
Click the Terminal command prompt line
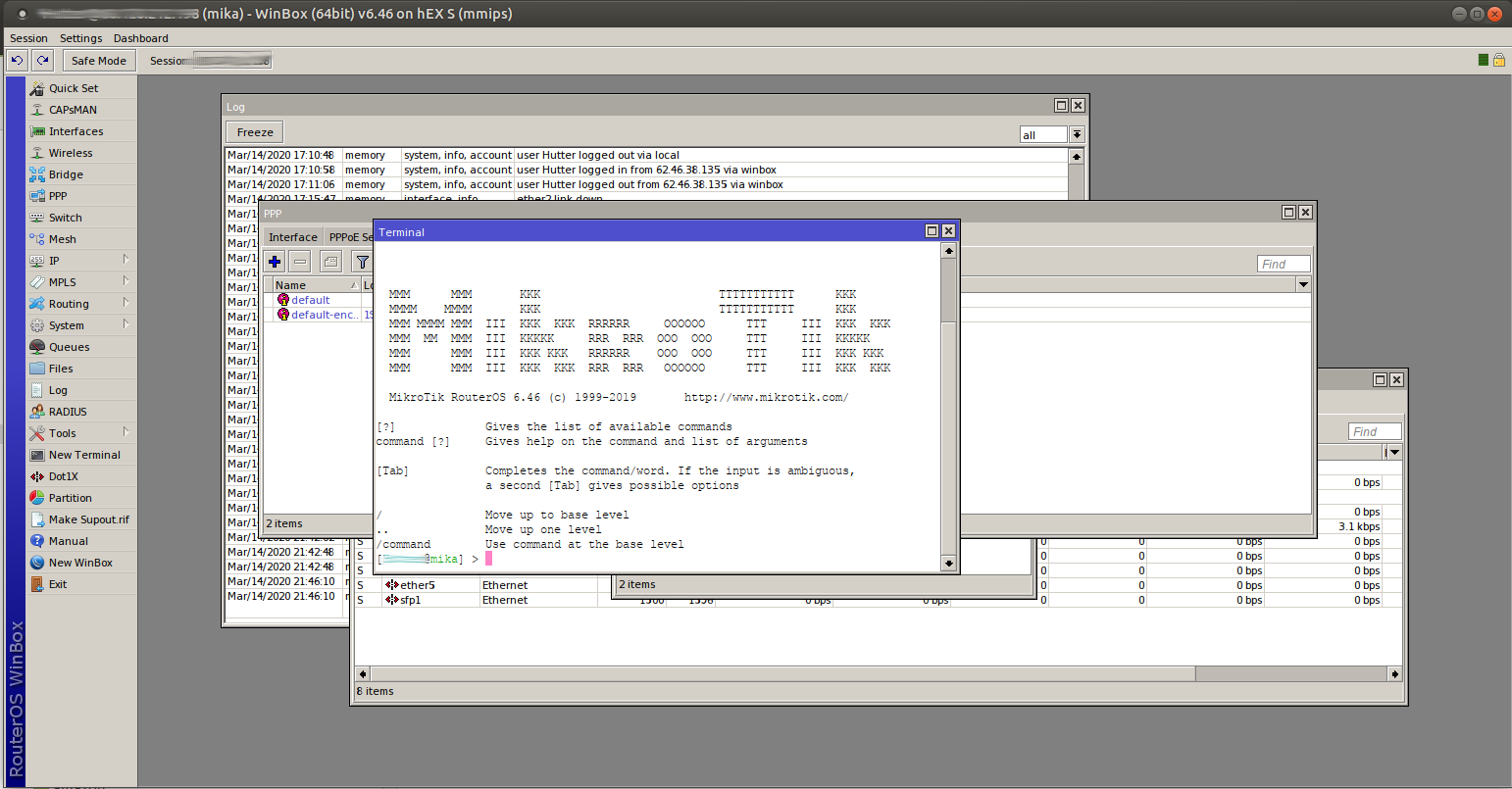(x=657, y=559)
